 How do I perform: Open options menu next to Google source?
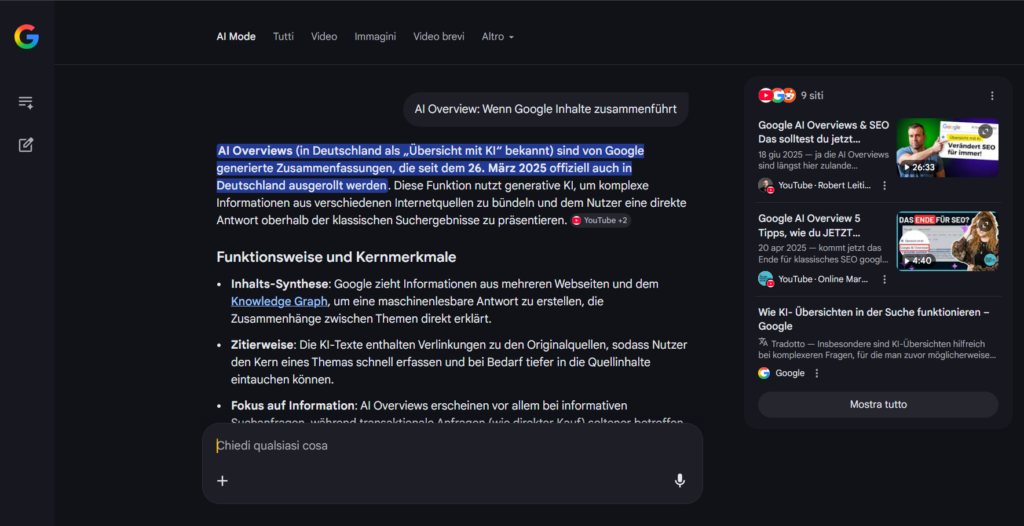[x=816, y=373]
